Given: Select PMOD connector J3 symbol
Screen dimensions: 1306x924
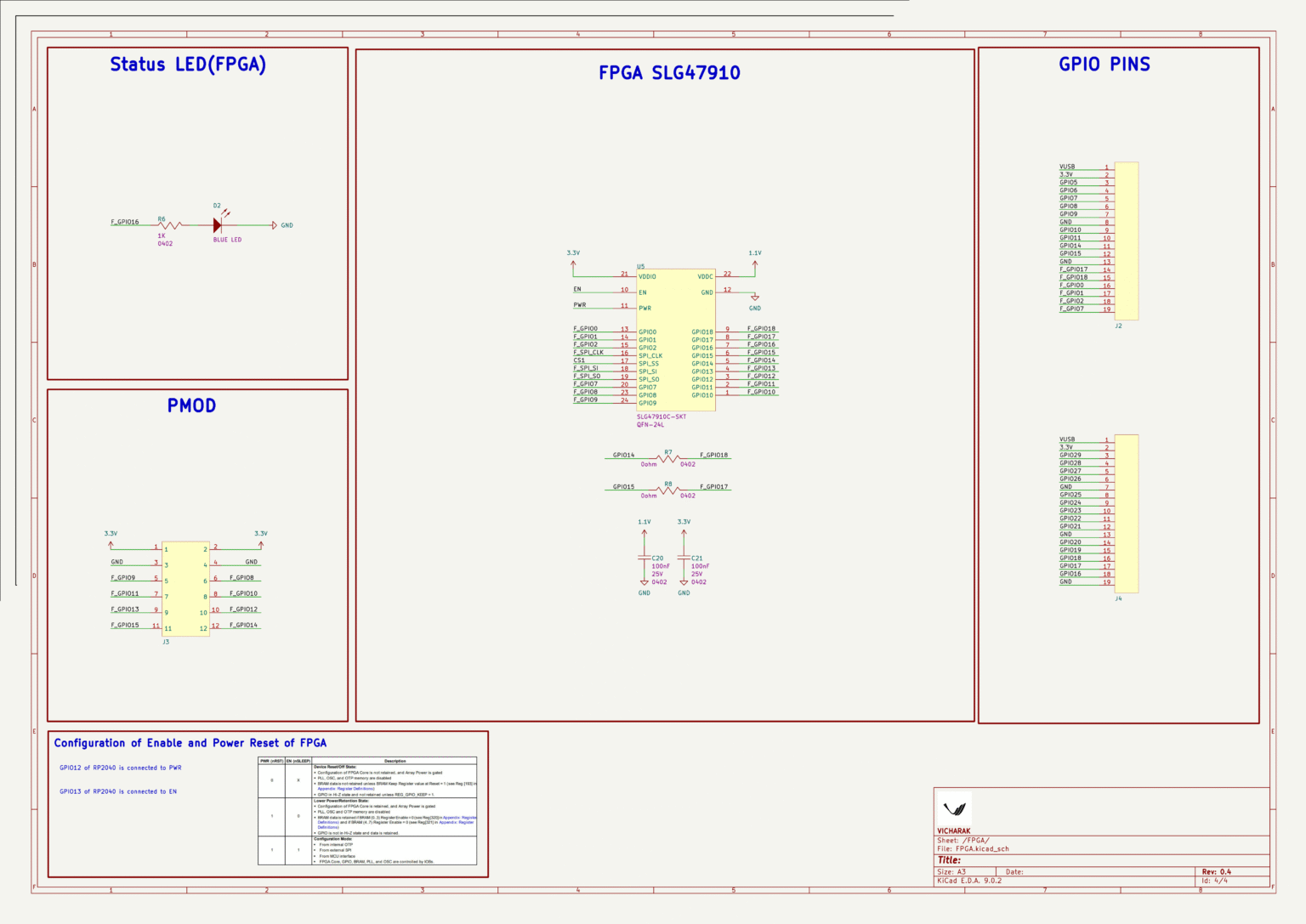Looking at the screenshot, I should [185, 587].
